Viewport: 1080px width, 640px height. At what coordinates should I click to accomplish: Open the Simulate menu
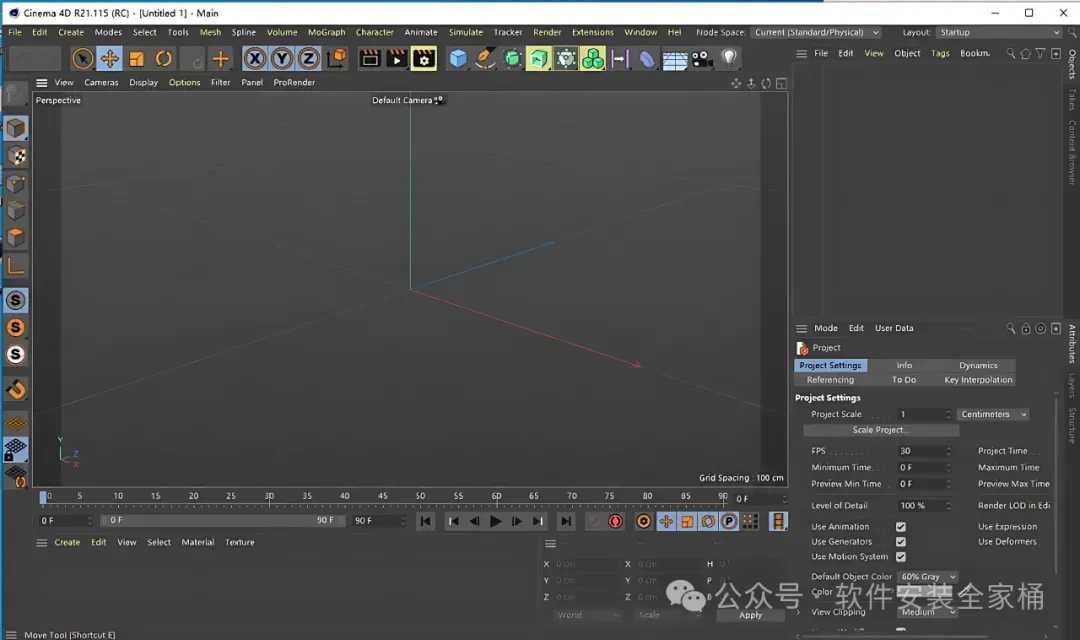point(466,32)
